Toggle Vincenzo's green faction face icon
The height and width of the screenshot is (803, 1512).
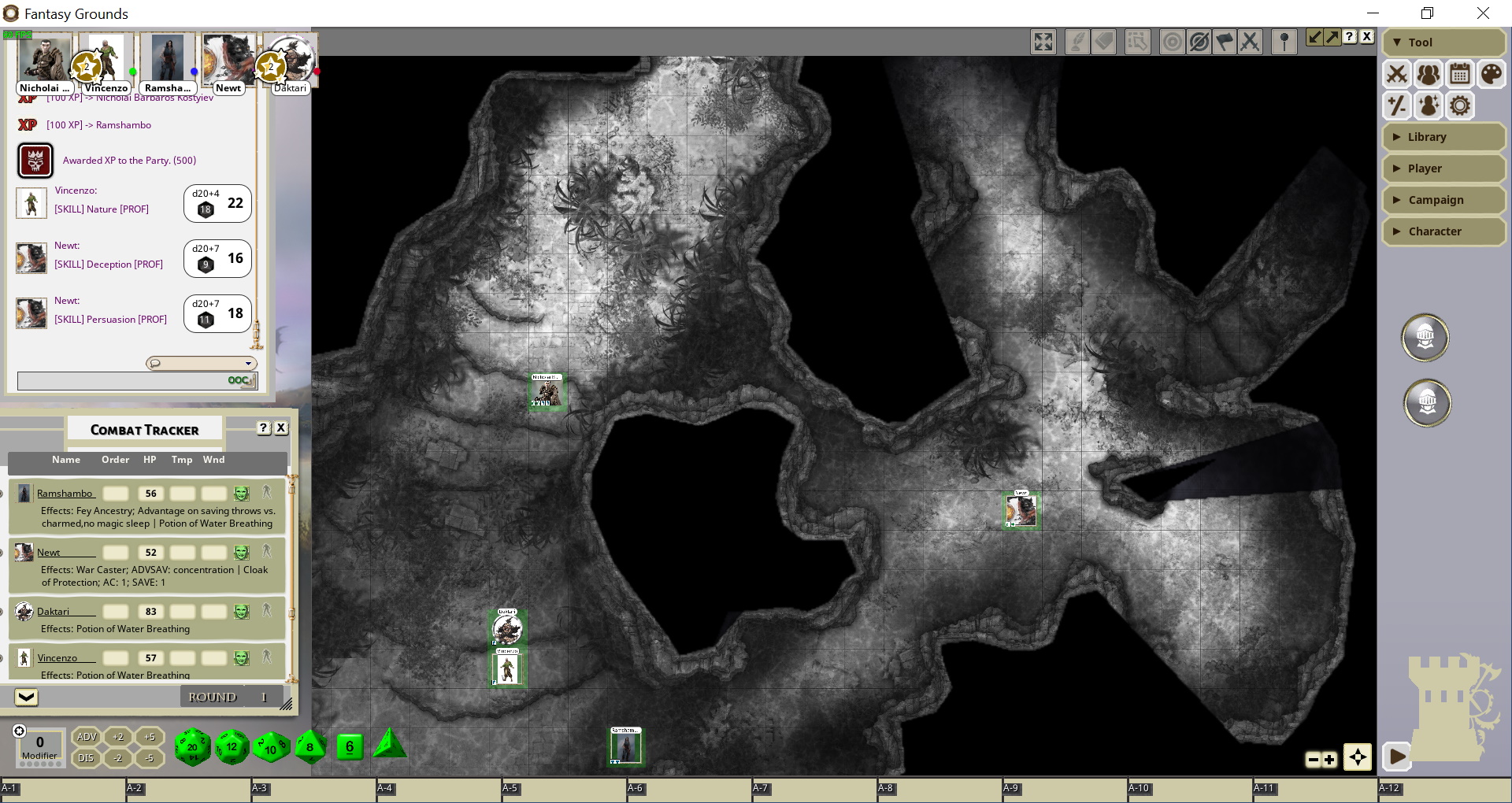[242, 658]
